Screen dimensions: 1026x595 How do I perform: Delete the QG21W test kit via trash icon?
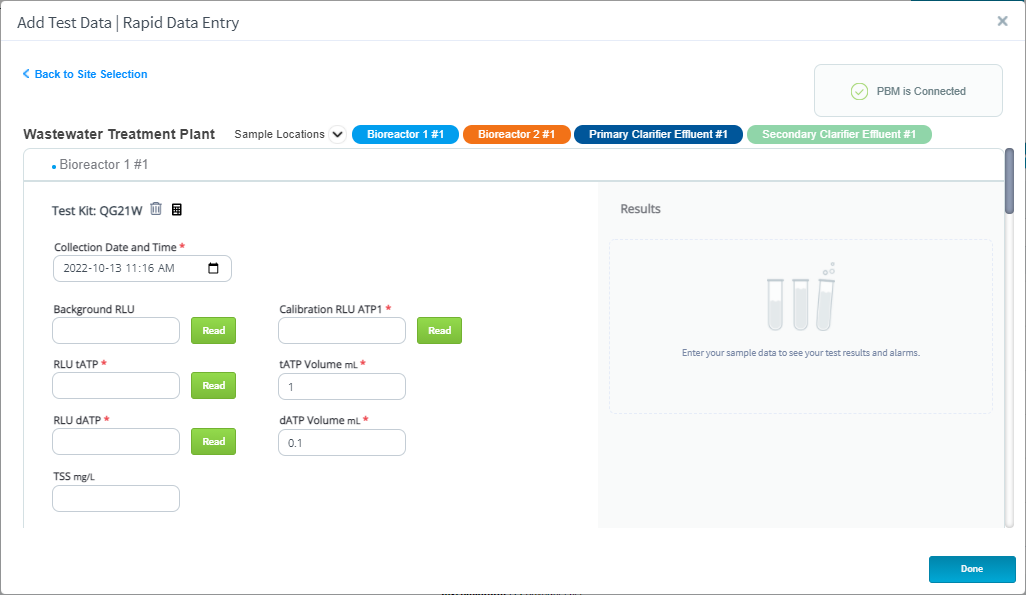(156, 209)
